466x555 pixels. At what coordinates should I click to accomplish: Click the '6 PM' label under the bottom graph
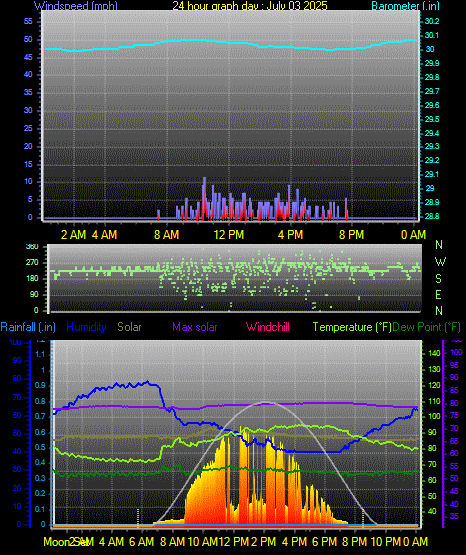(x=324, y=542)
